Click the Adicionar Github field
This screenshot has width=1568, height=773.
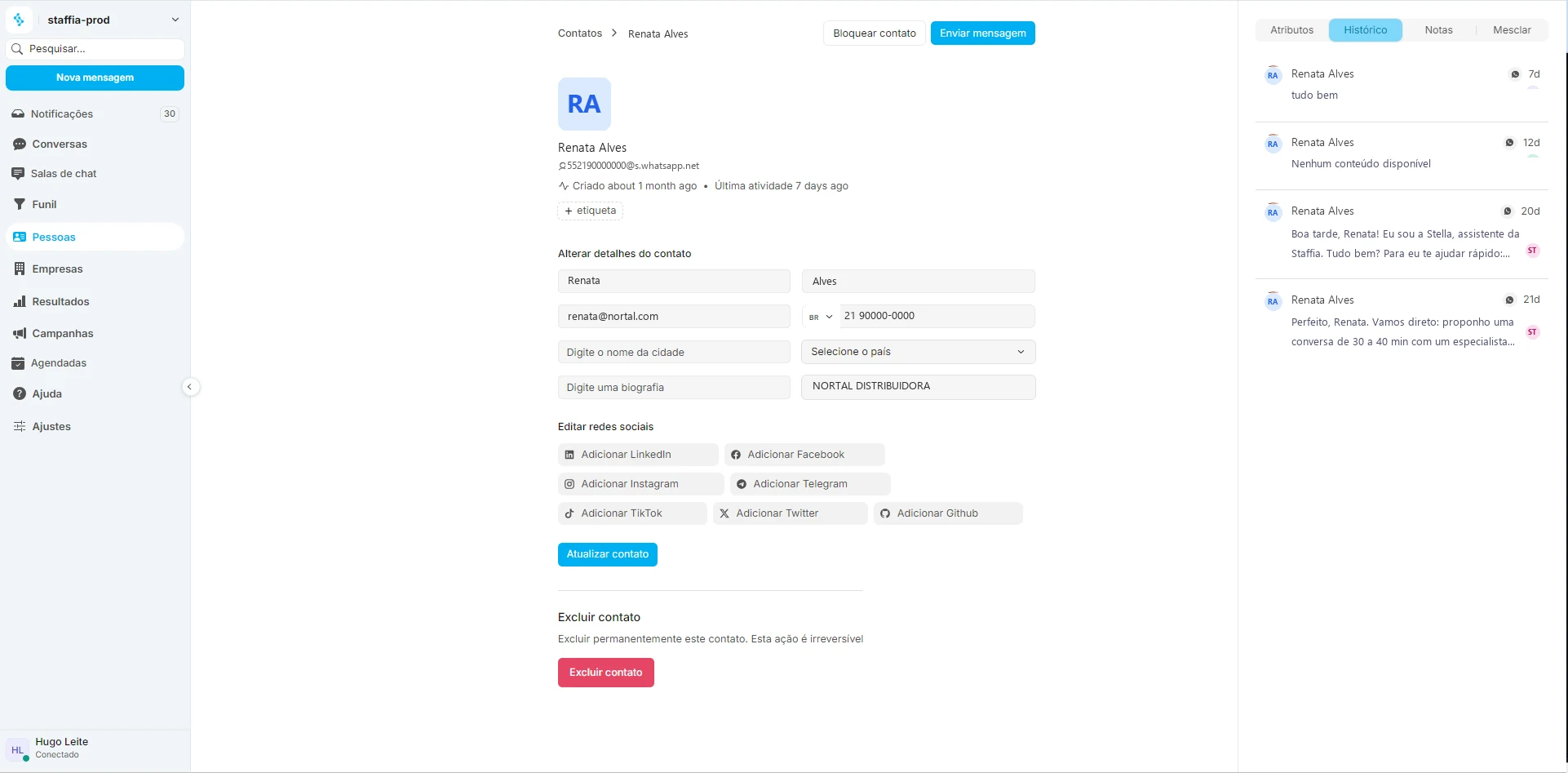[948, 513]
